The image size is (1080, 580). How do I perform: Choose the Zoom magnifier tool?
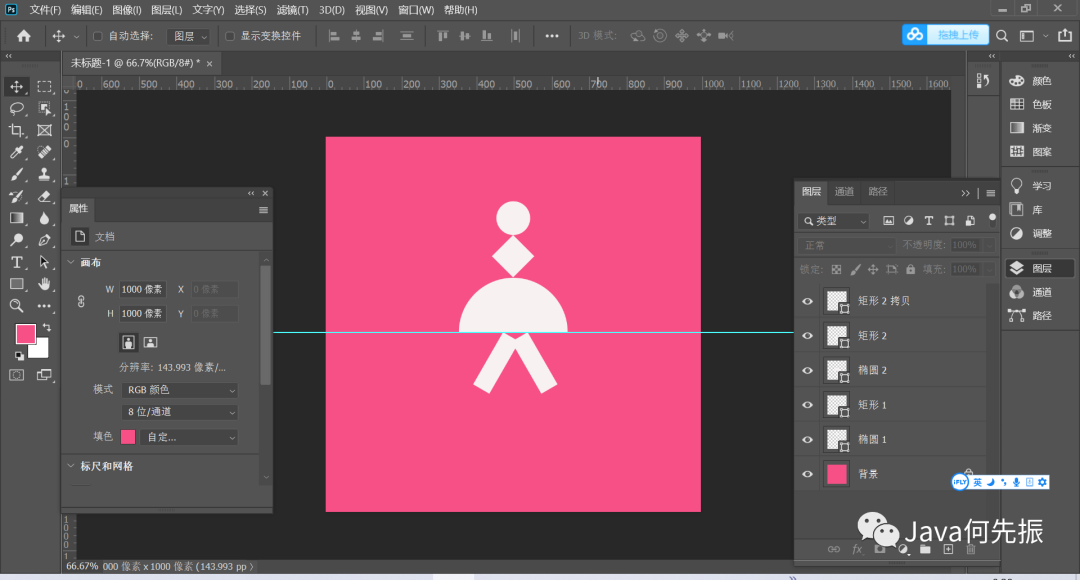coord(17,306)
